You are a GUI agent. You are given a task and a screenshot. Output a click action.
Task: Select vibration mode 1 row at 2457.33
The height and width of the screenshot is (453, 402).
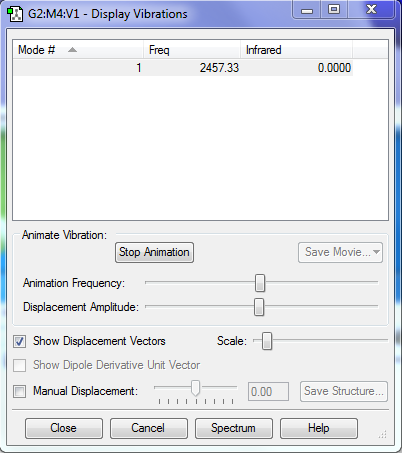(x=183, y=68)
